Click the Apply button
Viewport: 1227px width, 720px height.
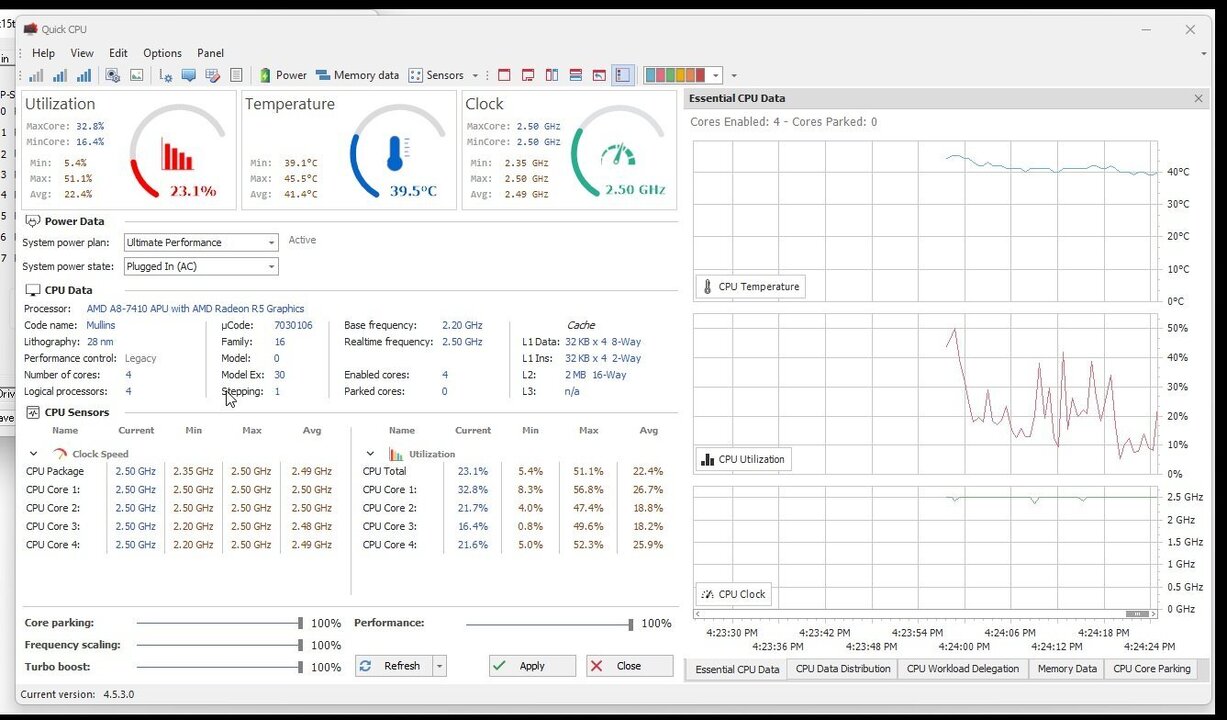point(532,666)
